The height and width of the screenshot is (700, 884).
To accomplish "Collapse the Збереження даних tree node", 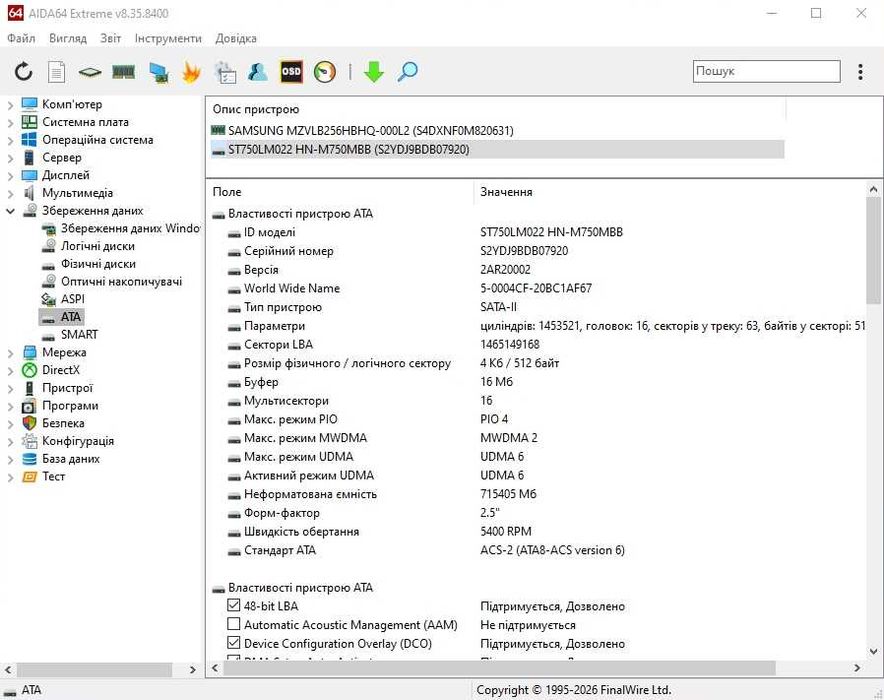I will pos(10,211).
